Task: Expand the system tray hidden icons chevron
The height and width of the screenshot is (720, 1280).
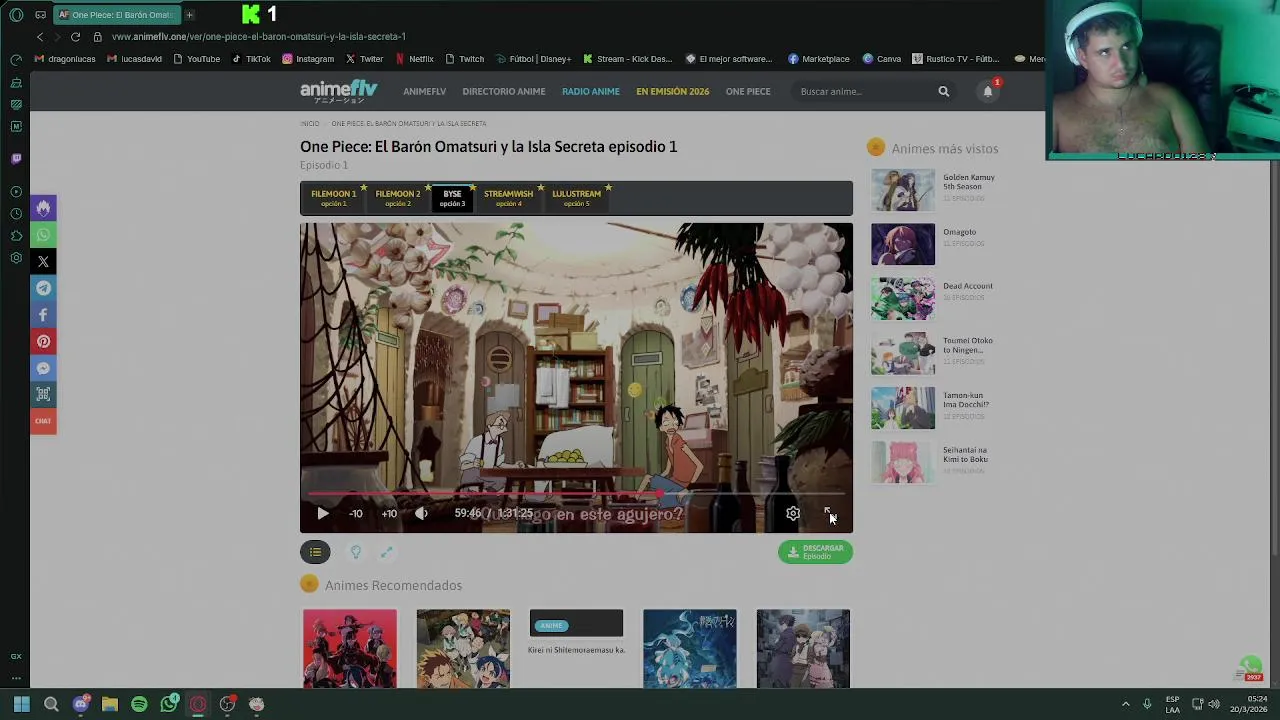Action: pyautogui.click(x=1125, y=704)
